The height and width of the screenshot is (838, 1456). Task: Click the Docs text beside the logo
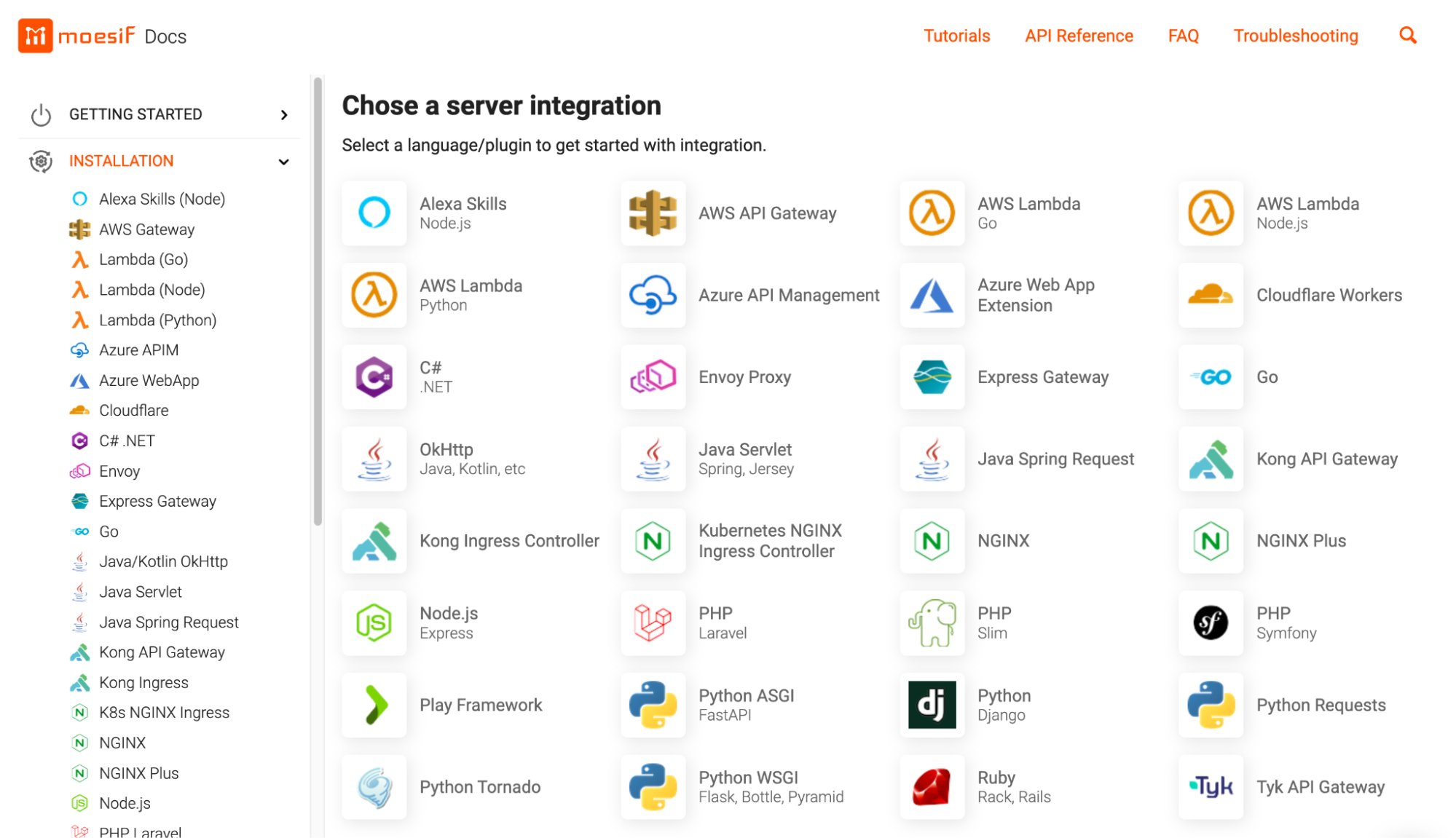pyautogui.click(x=165, y=36)
